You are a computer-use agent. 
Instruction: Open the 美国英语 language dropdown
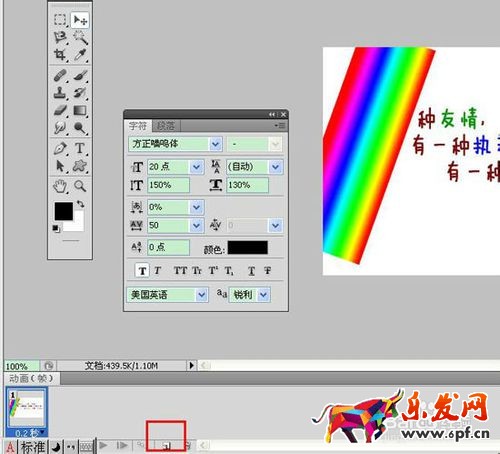coord(201,295)
